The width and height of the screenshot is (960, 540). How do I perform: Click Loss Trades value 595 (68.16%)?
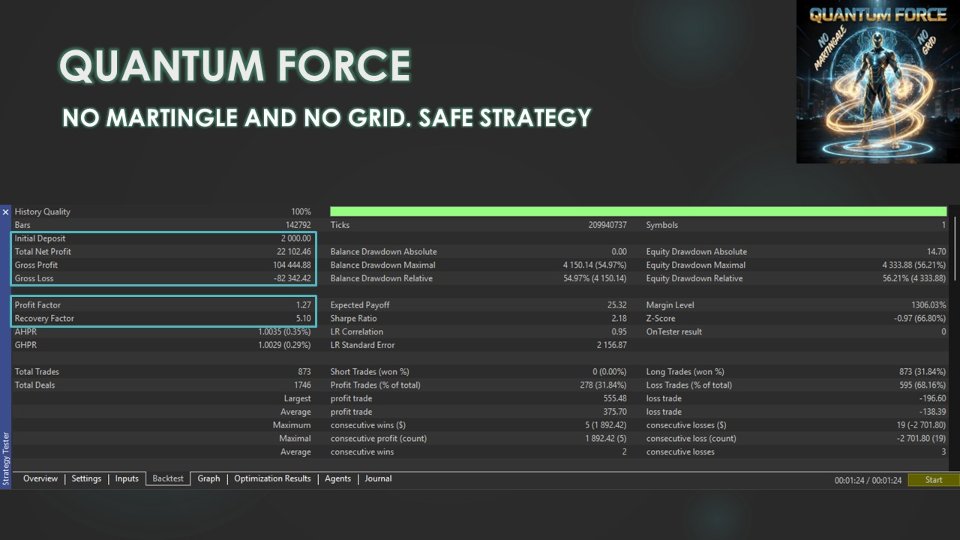[923, 385]
